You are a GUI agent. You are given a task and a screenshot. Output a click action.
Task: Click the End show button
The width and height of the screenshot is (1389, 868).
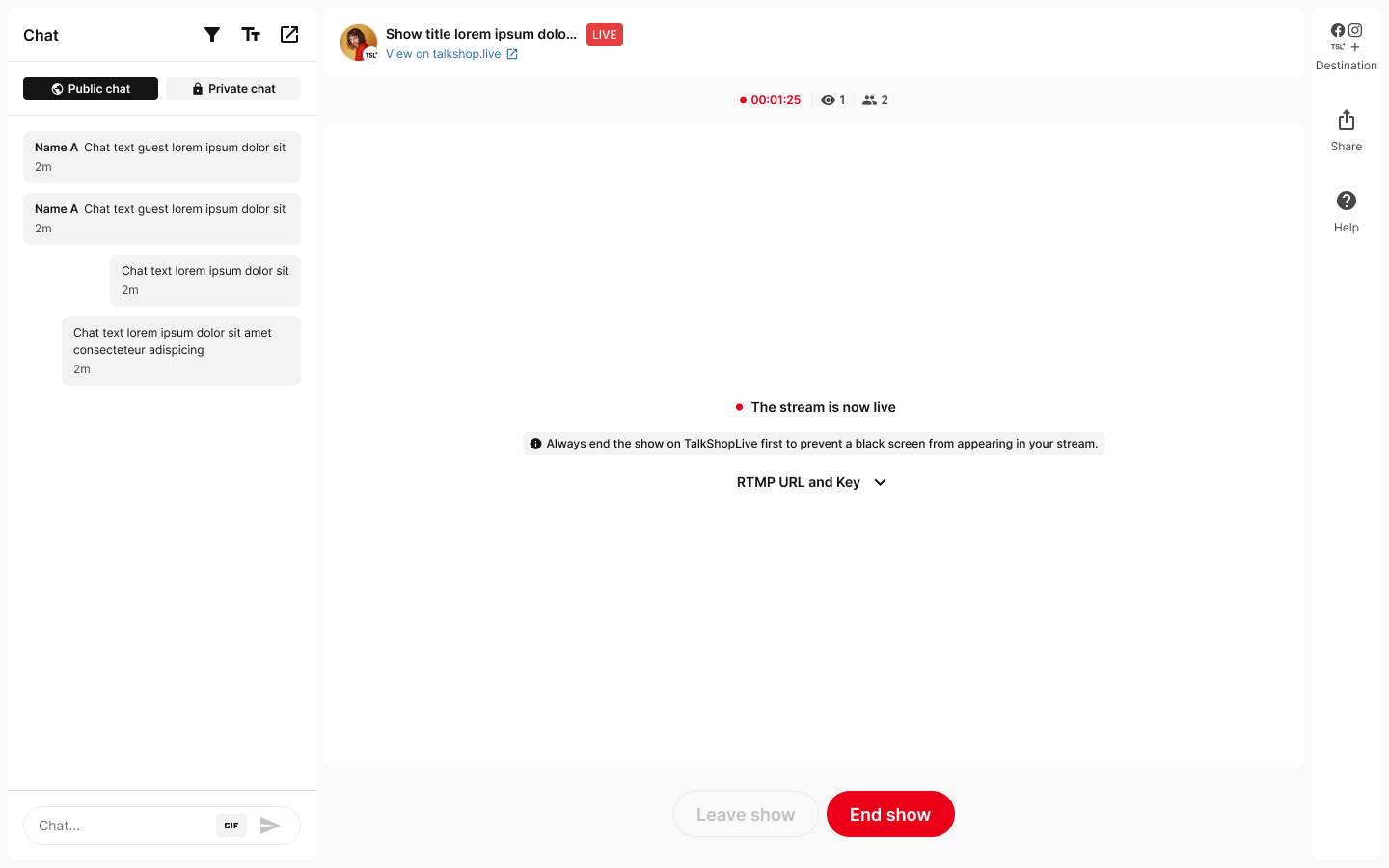tap(890, 814)
